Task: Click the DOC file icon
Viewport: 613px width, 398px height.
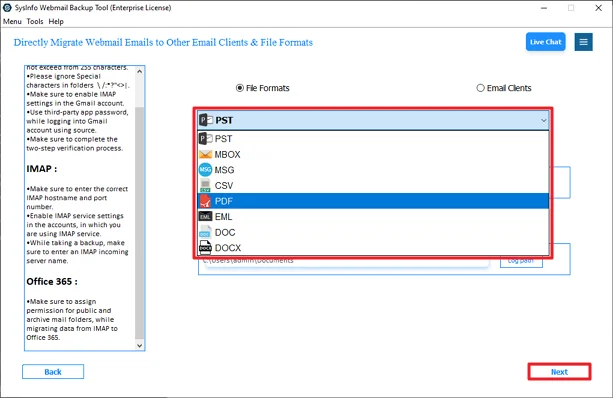Action: point(205,232)
